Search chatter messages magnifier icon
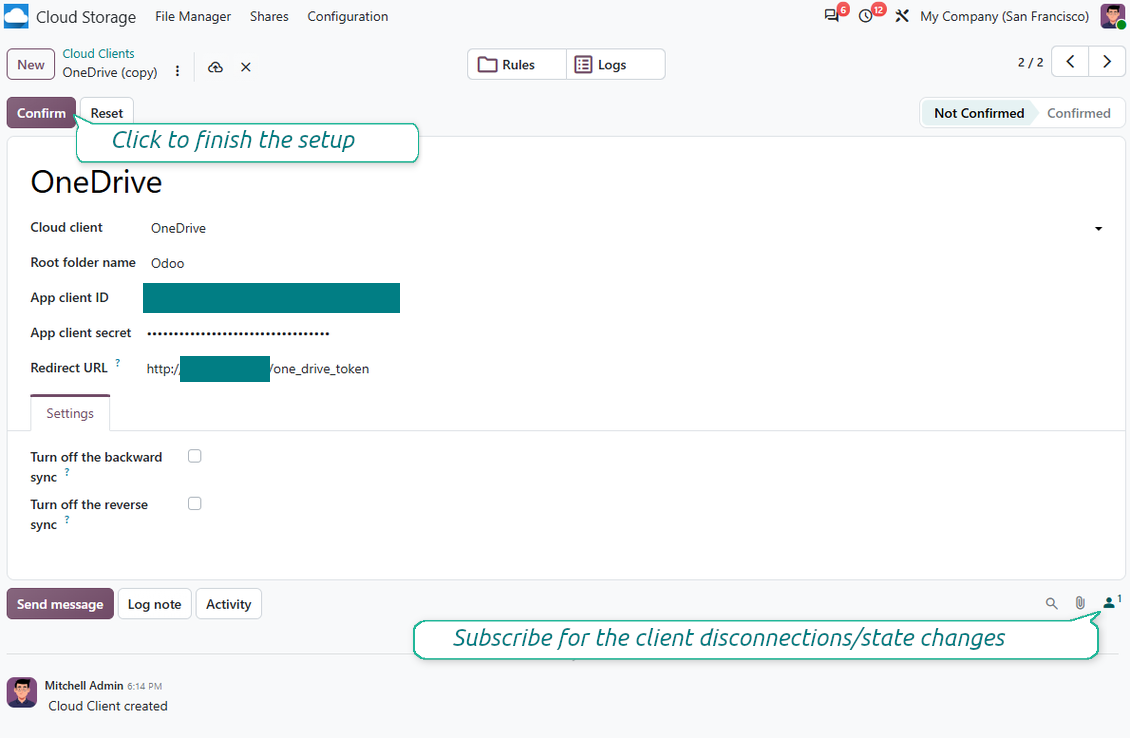Image resolution: width=1130 pixels, height=738 pixels. click(x=1051, y=603)
